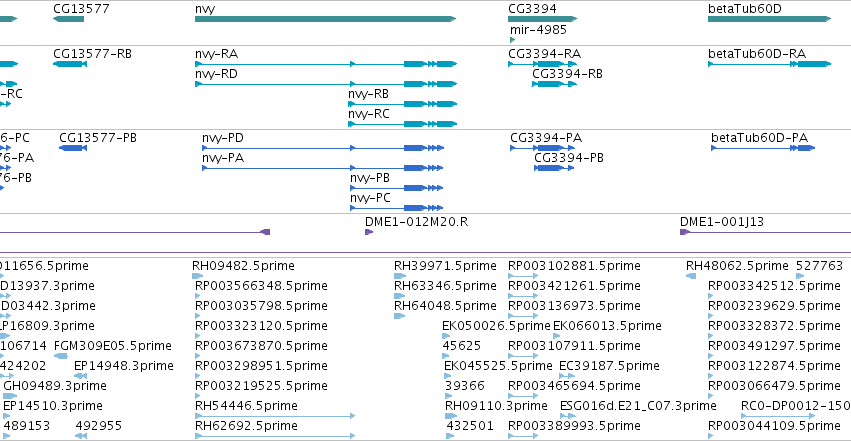Click the CG3394-PB protein label

coord(569,158)
